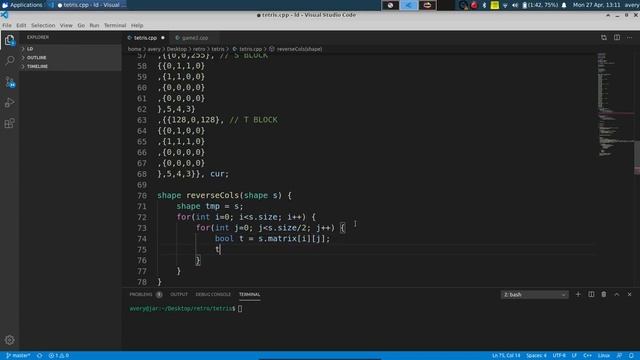Open the Applications menu on the desktop panel

(x=22, y=5)
